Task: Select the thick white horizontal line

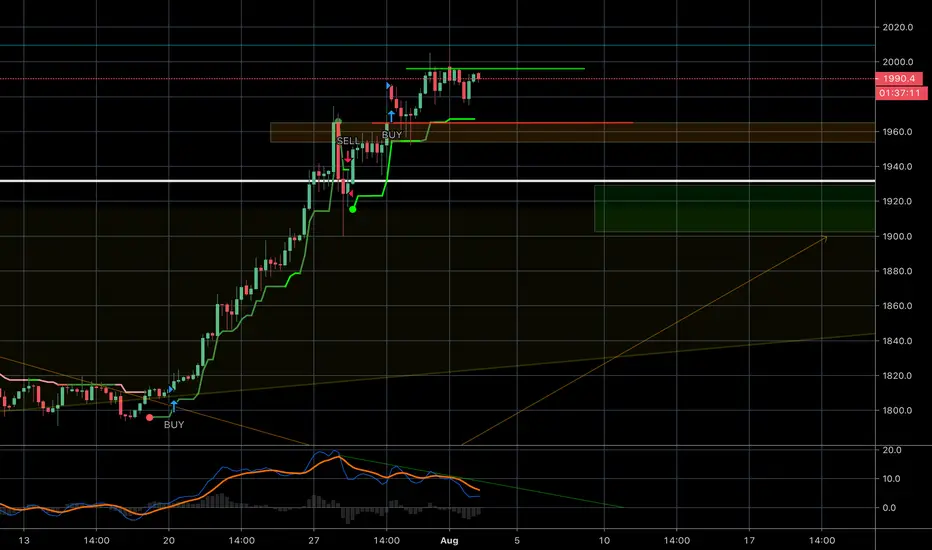Action: coord(437,181)
